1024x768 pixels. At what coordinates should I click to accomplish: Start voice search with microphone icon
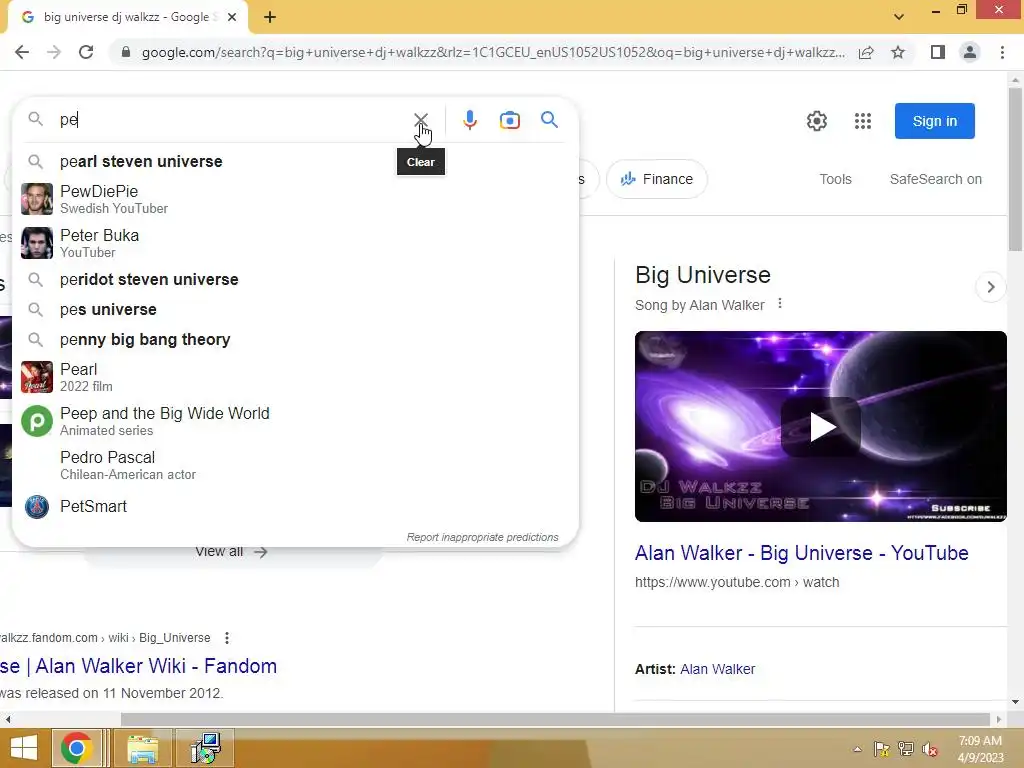click(470, 120)
